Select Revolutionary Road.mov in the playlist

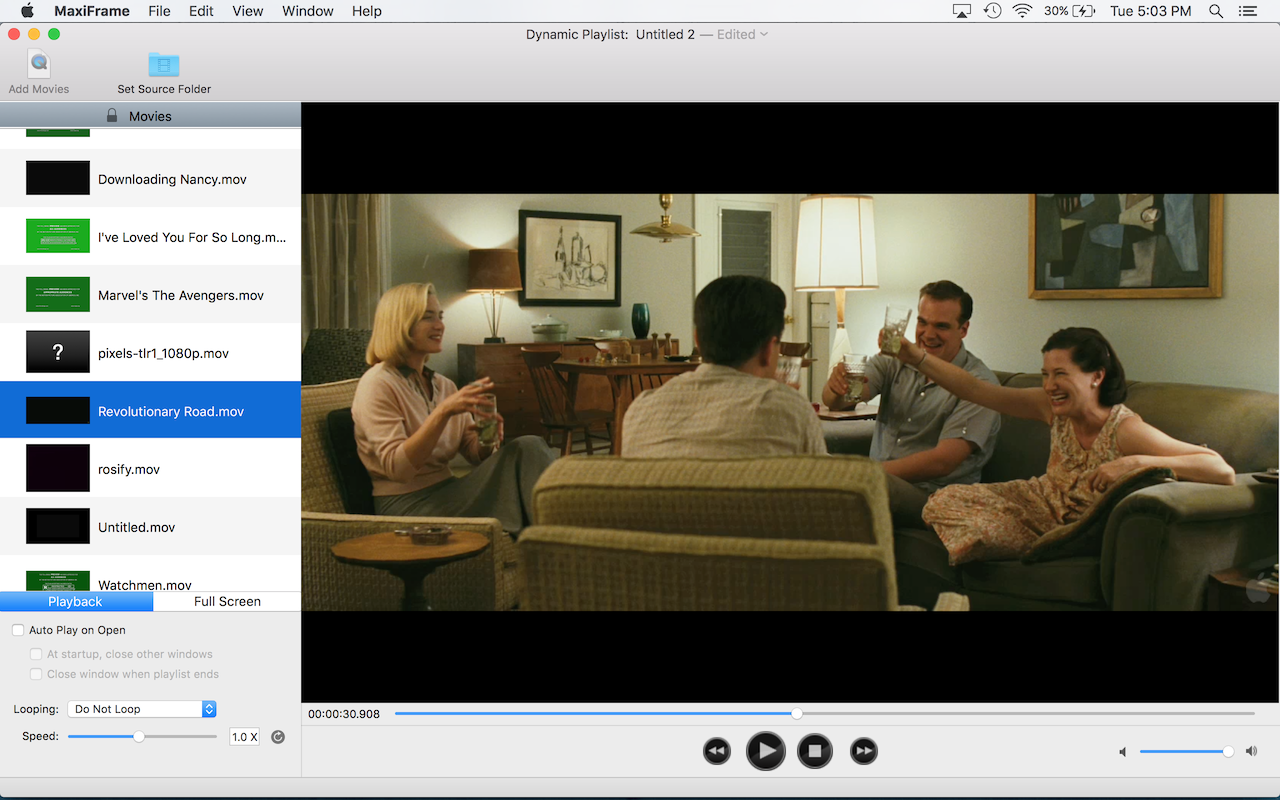(x=150, y=410)
